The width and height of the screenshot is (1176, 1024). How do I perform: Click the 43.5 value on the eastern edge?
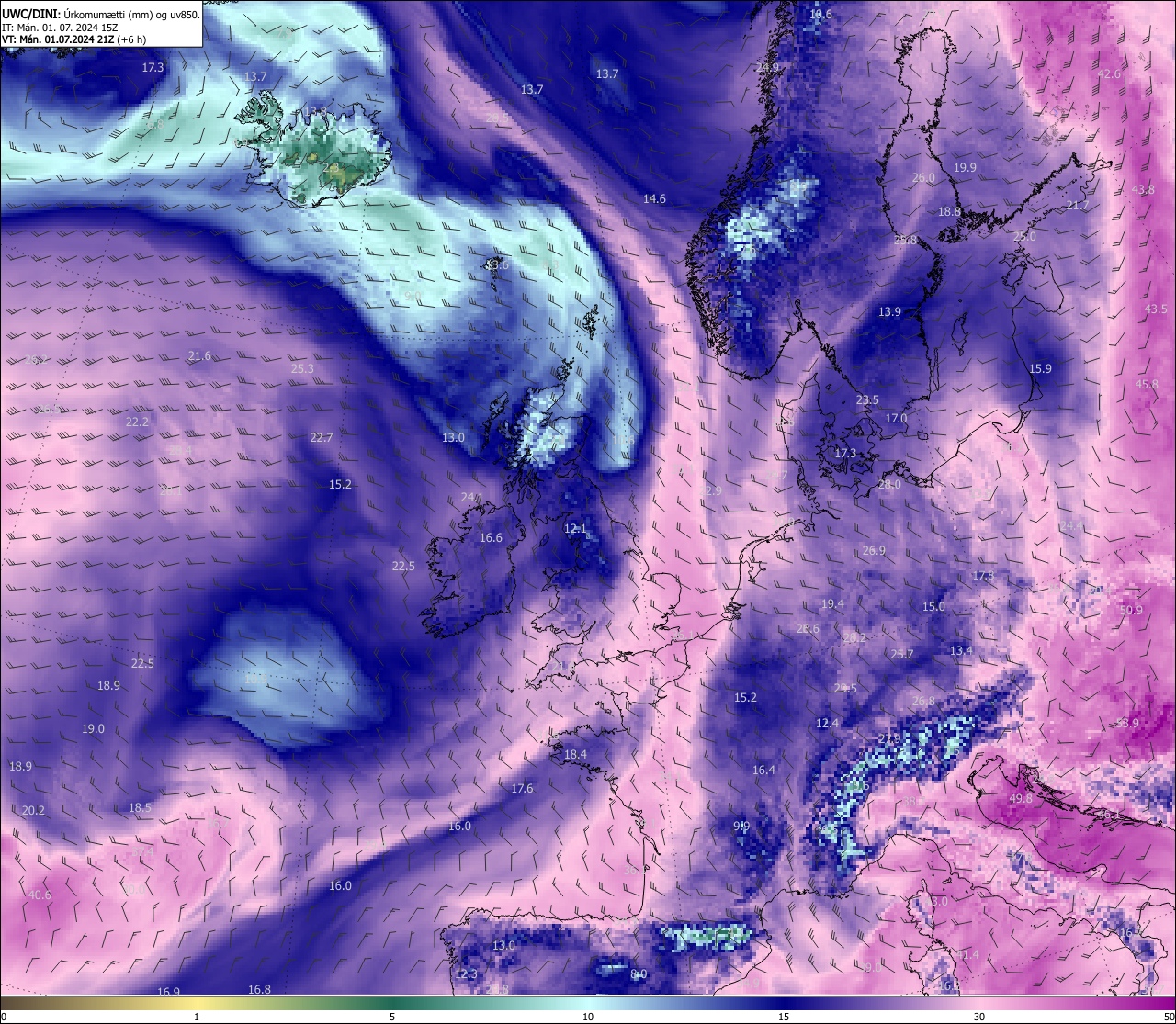[x=1156, y=309]
